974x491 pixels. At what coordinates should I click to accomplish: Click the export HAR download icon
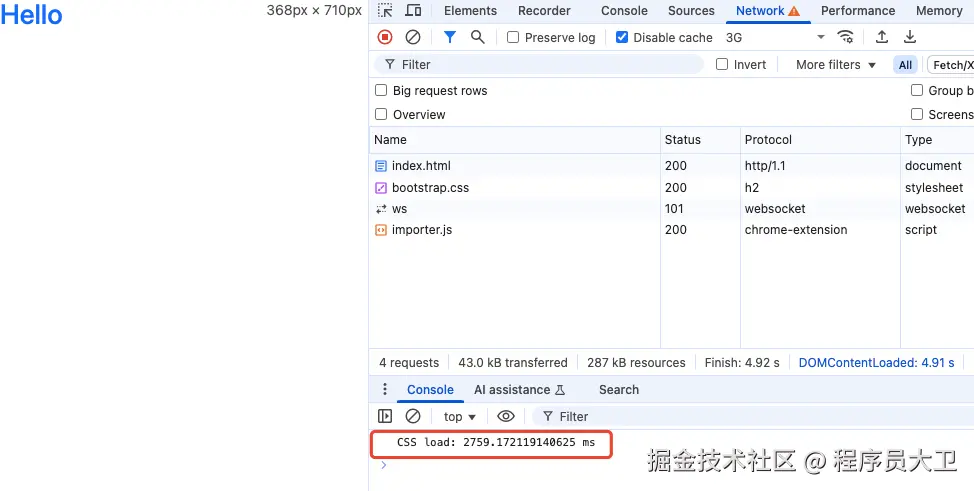910,37
